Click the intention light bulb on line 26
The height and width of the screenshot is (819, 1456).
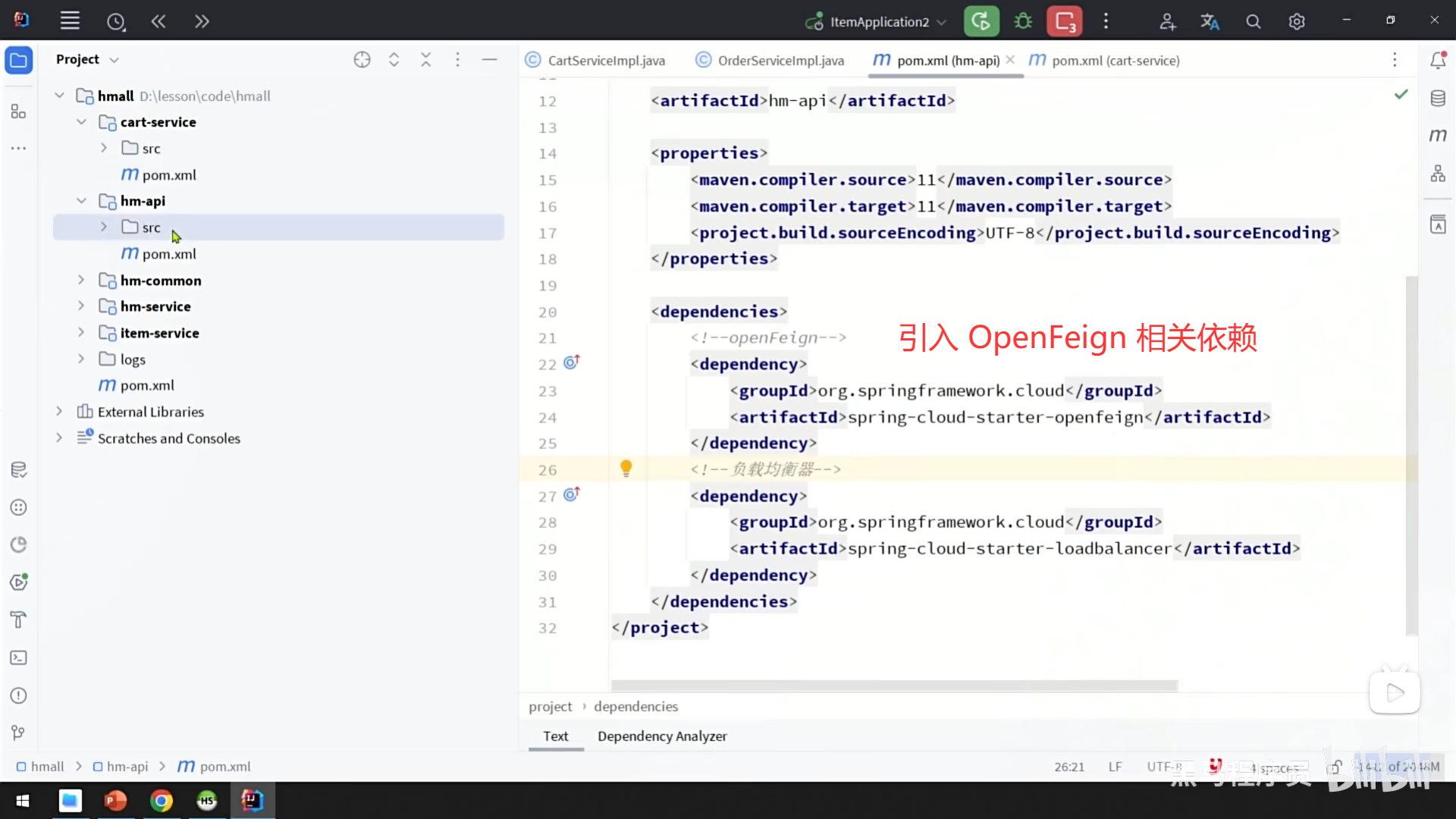626,469
